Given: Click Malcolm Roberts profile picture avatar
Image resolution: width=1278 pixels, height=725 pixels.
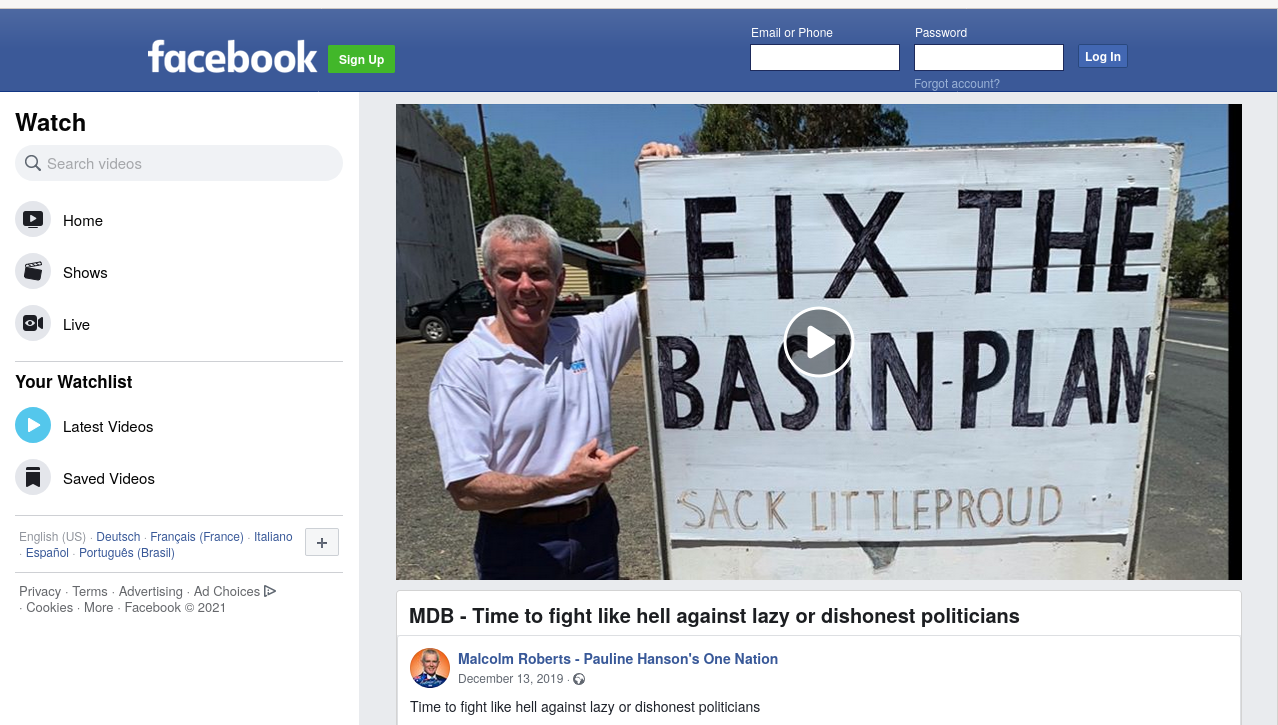Looking at the screenshot, I should pos(430,668).
